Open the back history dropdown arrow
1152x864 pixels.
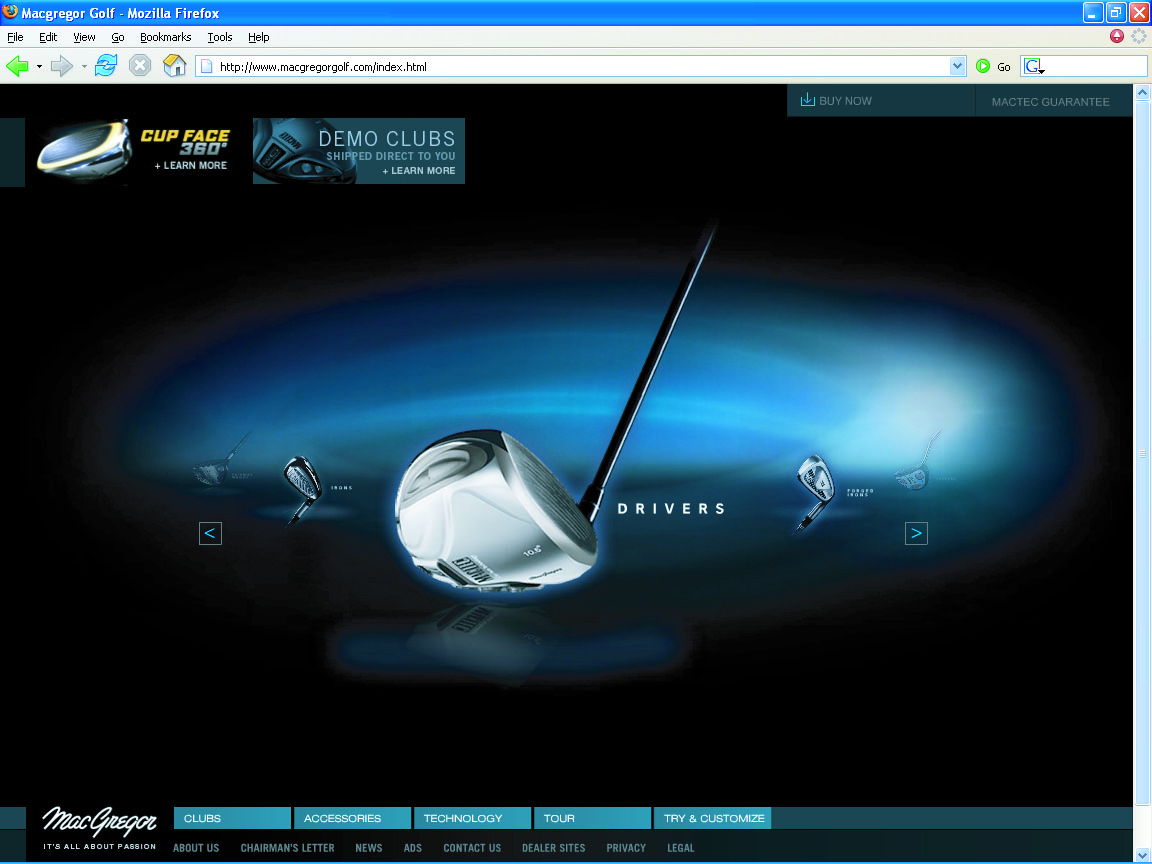[39, 66]
